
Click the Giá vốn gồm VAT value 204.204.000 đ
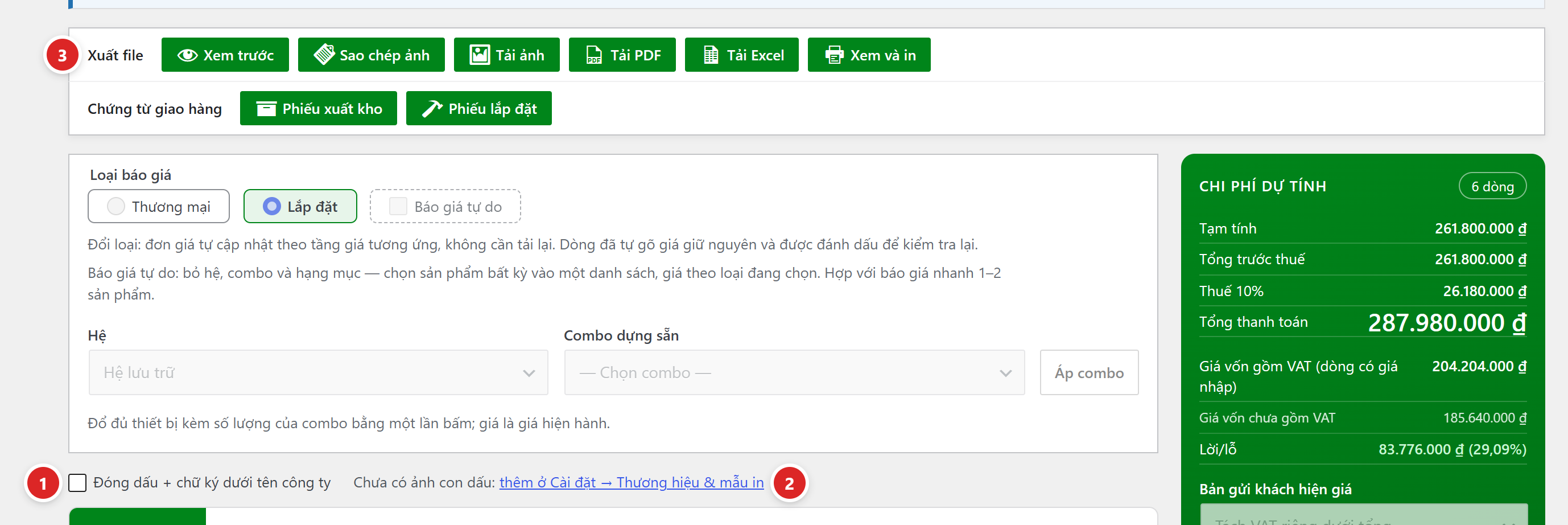1479,367
